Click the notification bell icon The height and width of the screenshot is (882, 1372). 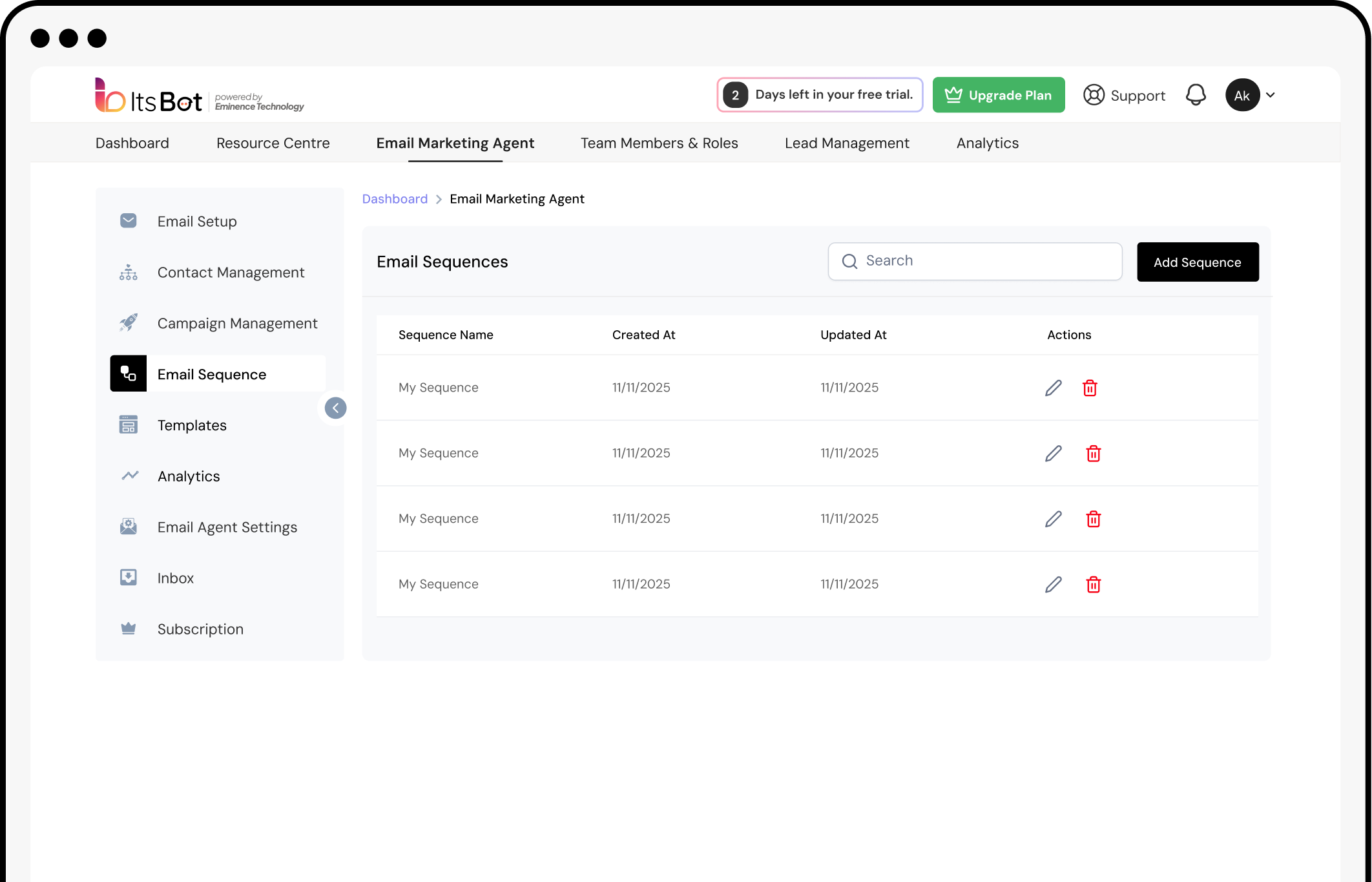coord(1196,95)
